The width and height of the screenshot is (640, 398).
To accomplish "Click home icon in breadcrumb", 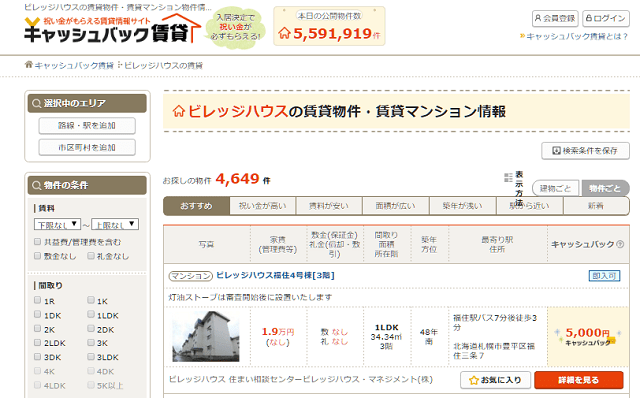I will [29, 64].
